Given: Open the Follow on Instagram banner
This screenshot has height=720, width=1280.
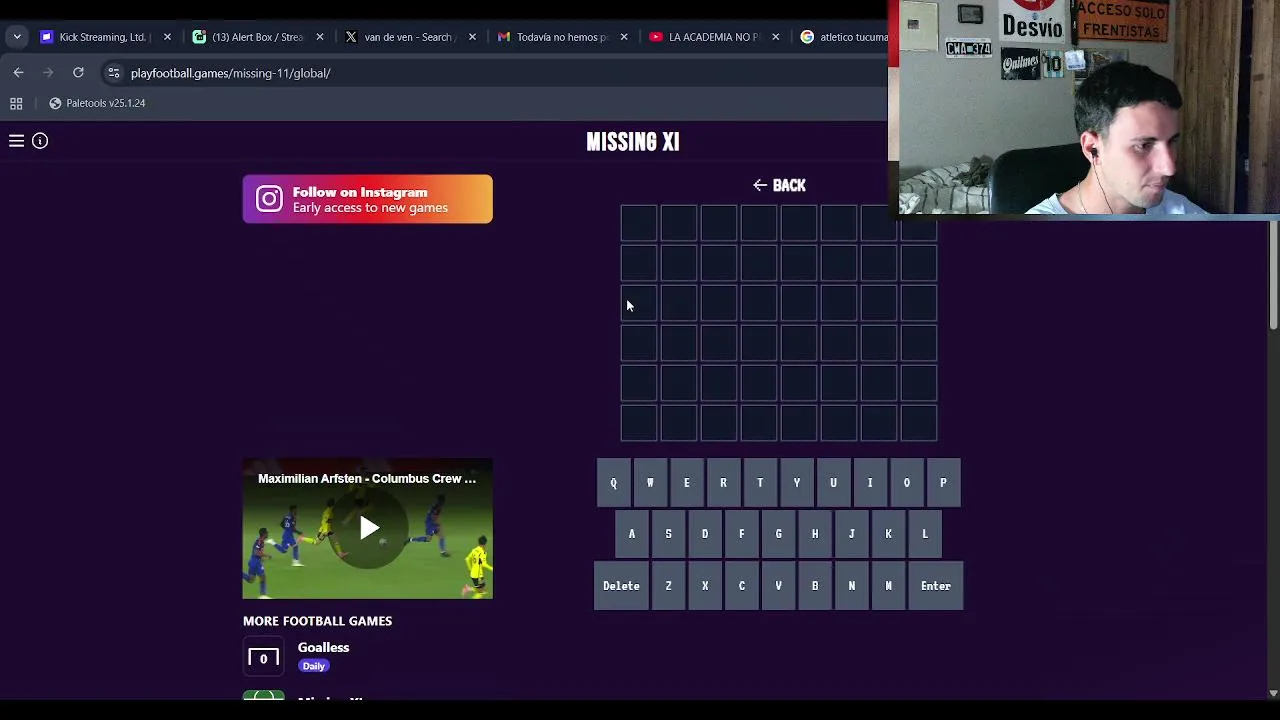Looking at the screenshot, I should (367, 199).
